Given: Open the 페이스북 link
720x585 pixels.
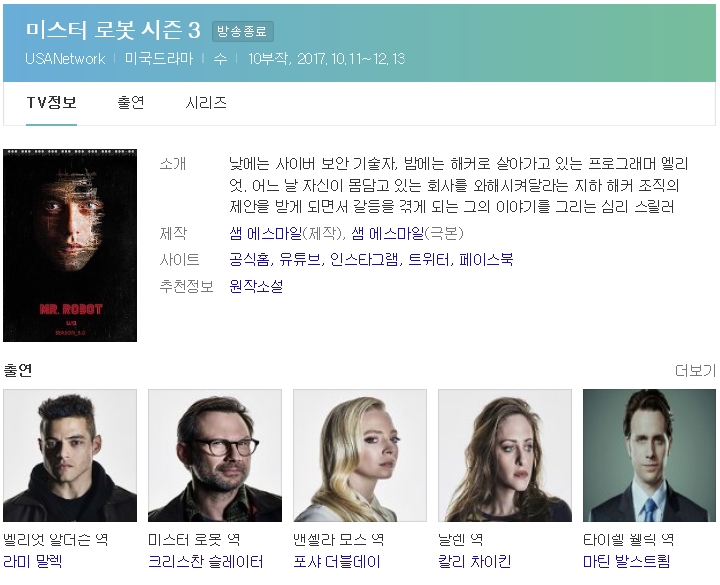Looking at the screenshot, I should 486,260.
